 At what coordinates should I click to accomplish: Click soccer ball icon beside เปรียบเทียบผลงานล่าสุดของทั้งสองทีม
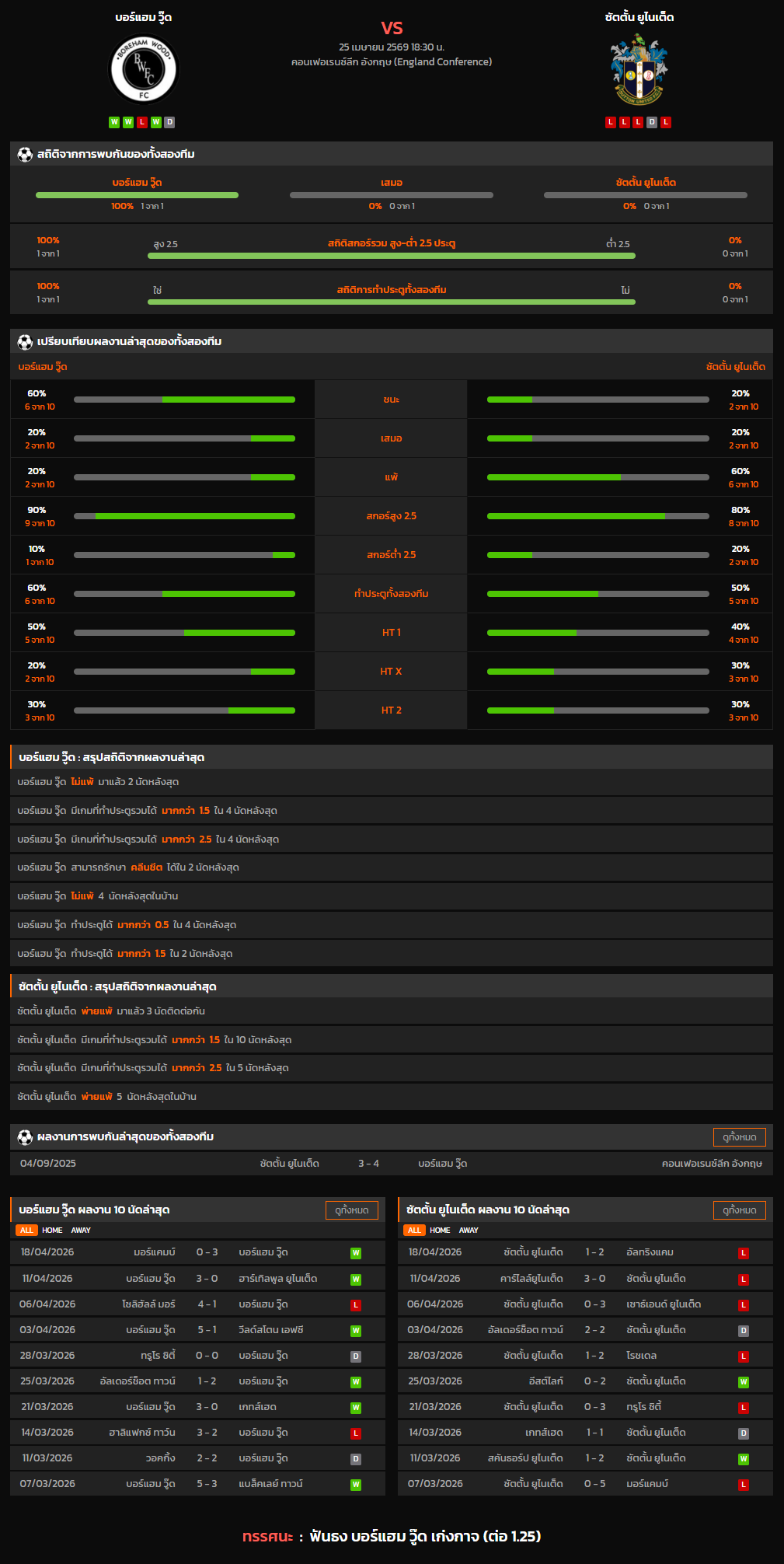[x=25, y=342]
